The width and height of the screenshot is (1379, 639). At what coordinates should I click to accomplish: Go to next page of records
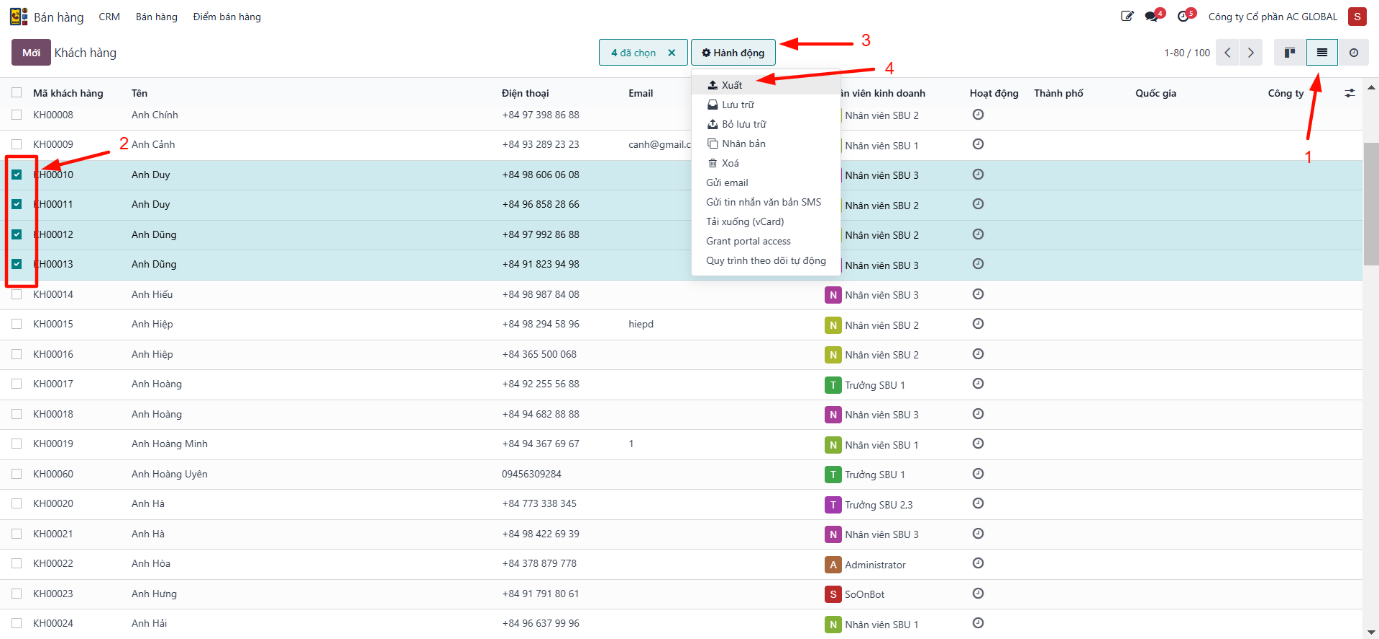(1252, 52)
